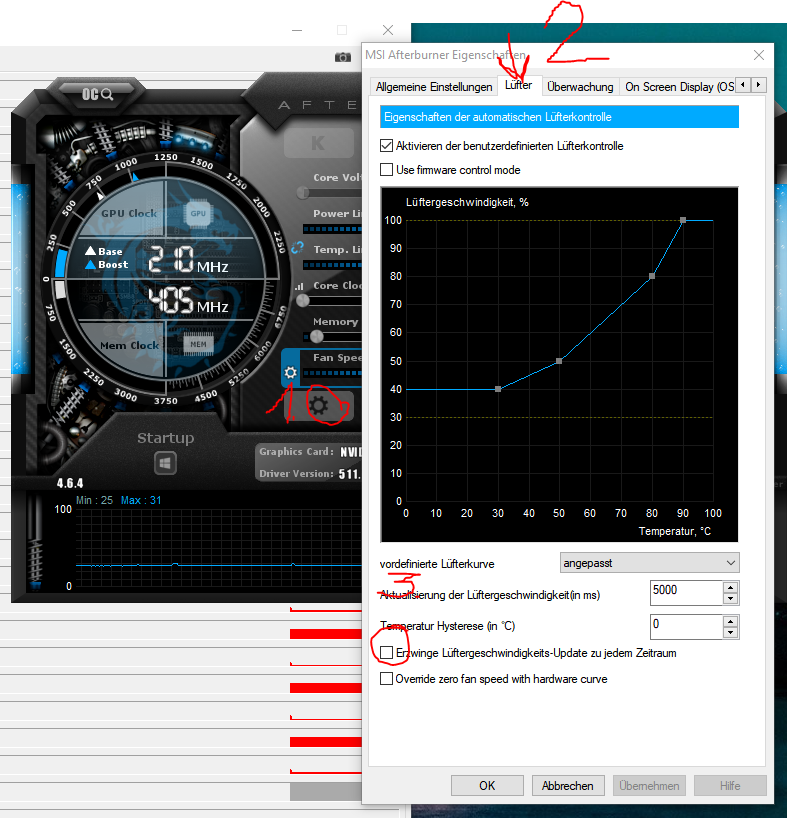
Task: Click the Graphics Card label
Action: click(296, 452)
